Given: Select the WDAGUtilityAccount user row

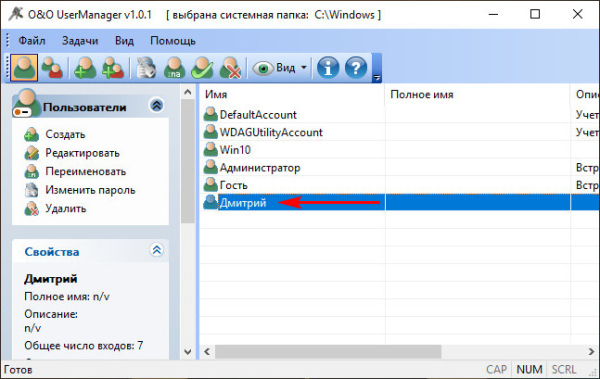Looking at the screenshot, I should [x=399, y=132].
